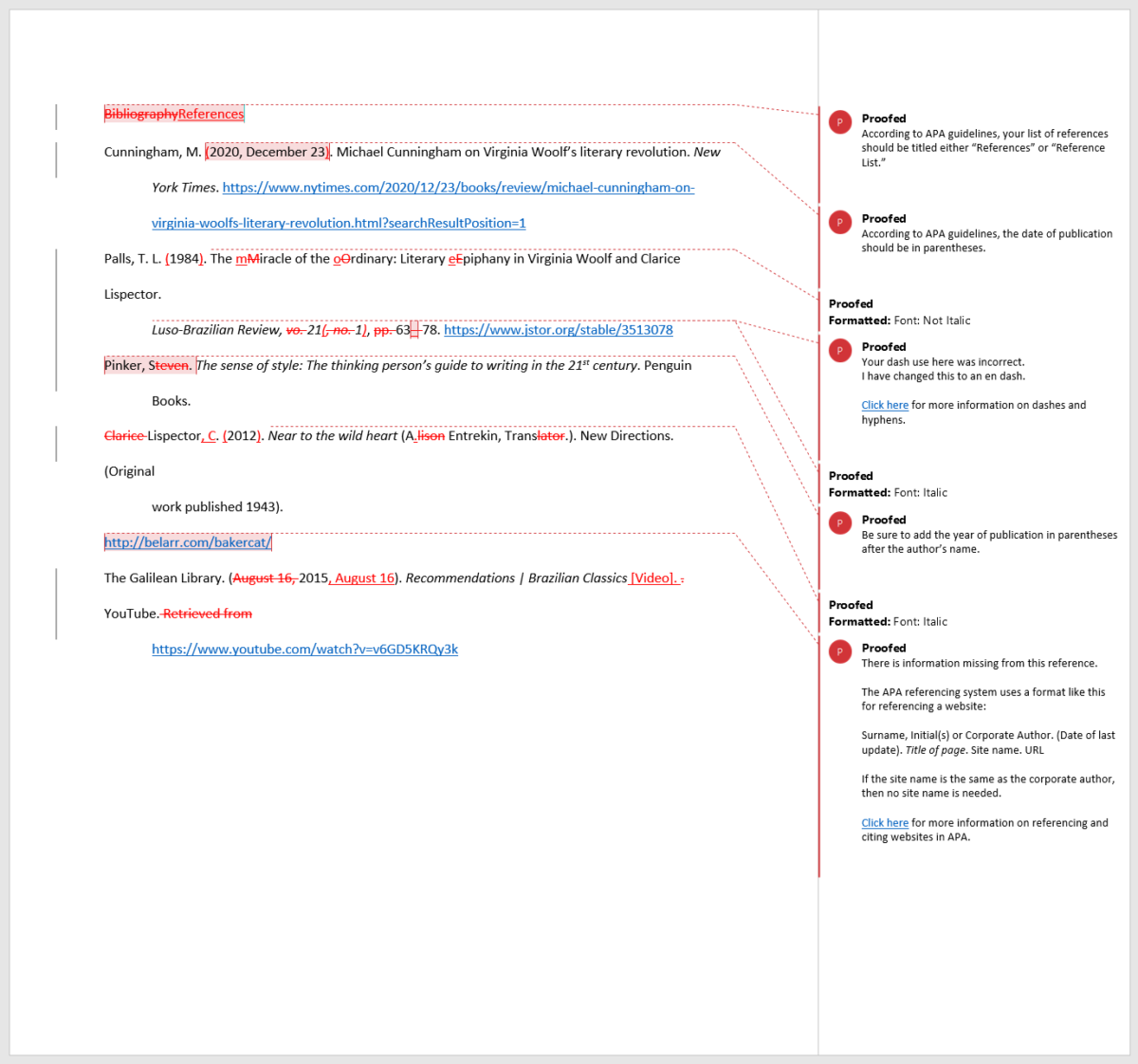Select the avatar beside the date-in-parentheses comment
Image resolution: width=1138 pixels, height=1064 pixels.
[839, 222]
